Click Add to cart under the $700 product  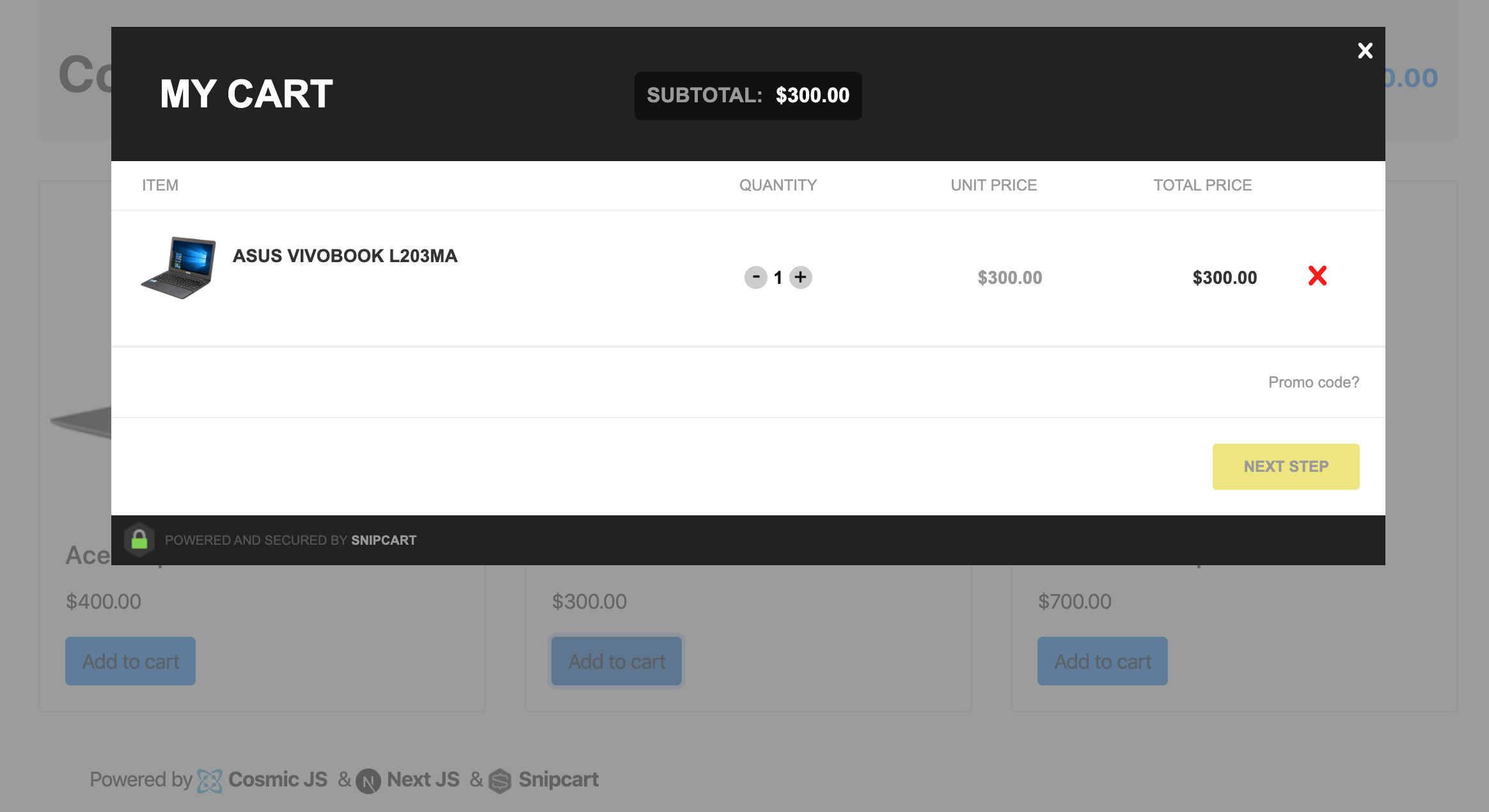click(1102, 660)
